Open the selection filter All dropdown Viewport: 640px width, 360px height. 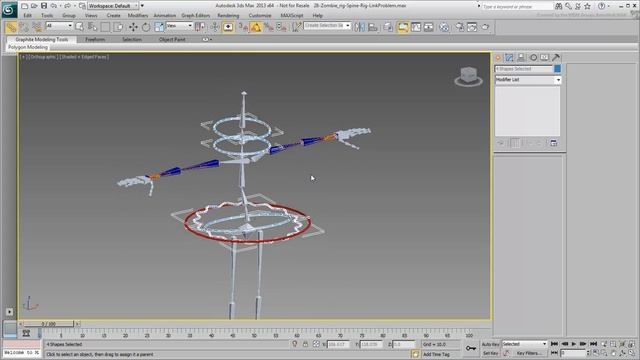[x=59, y=26]
